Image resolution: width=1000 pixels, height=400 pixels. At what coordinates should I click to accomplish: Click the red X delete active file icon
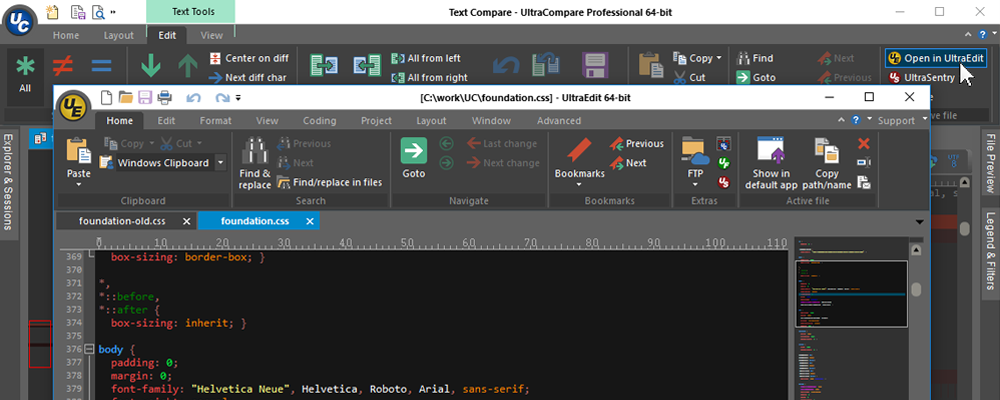tap(864, 144)
